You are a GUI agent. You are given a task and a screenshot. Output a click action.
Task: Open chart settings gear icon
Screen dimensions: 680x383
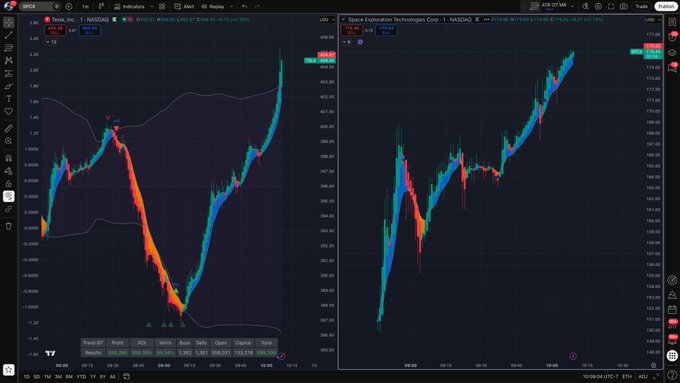point(598,7)
